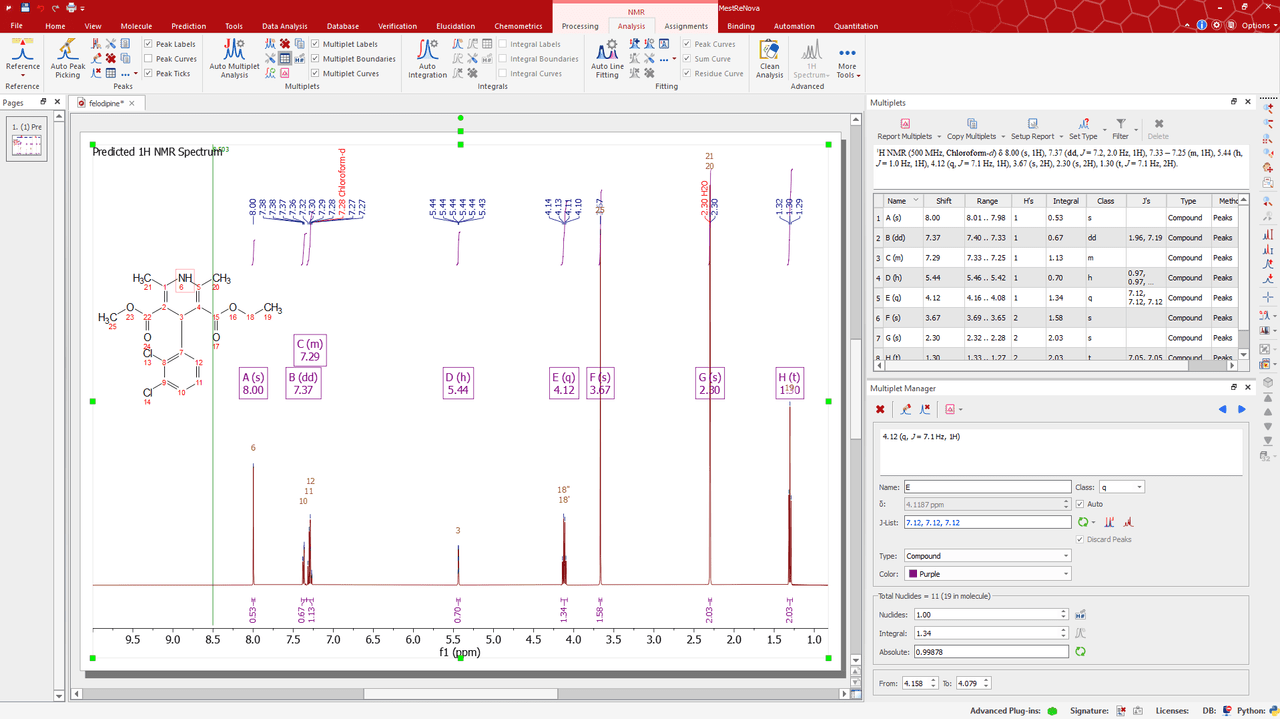Launch Auto Line Fitting

607,60
